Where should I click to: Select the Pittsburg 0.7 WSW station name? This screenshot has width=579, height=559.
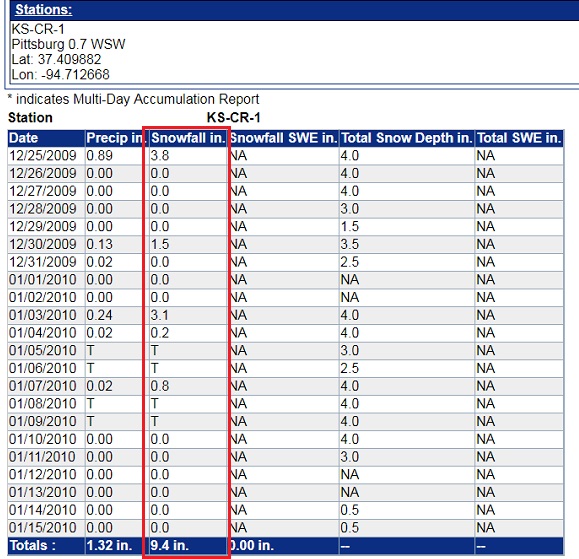[x=68, y=44]
